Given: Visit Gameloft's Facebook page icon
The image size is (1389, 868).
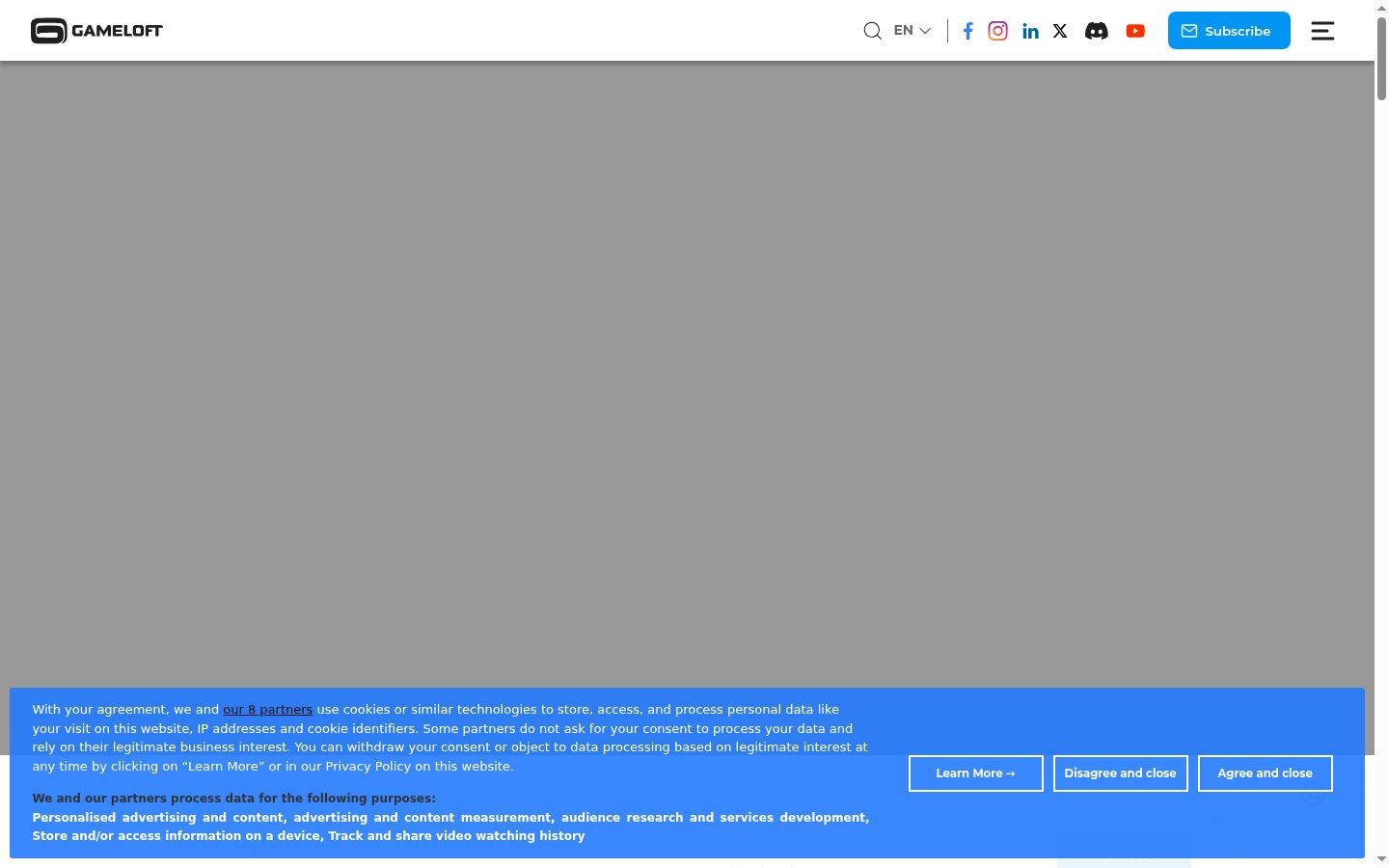Looking at the screenshot, I should [967, 31].
